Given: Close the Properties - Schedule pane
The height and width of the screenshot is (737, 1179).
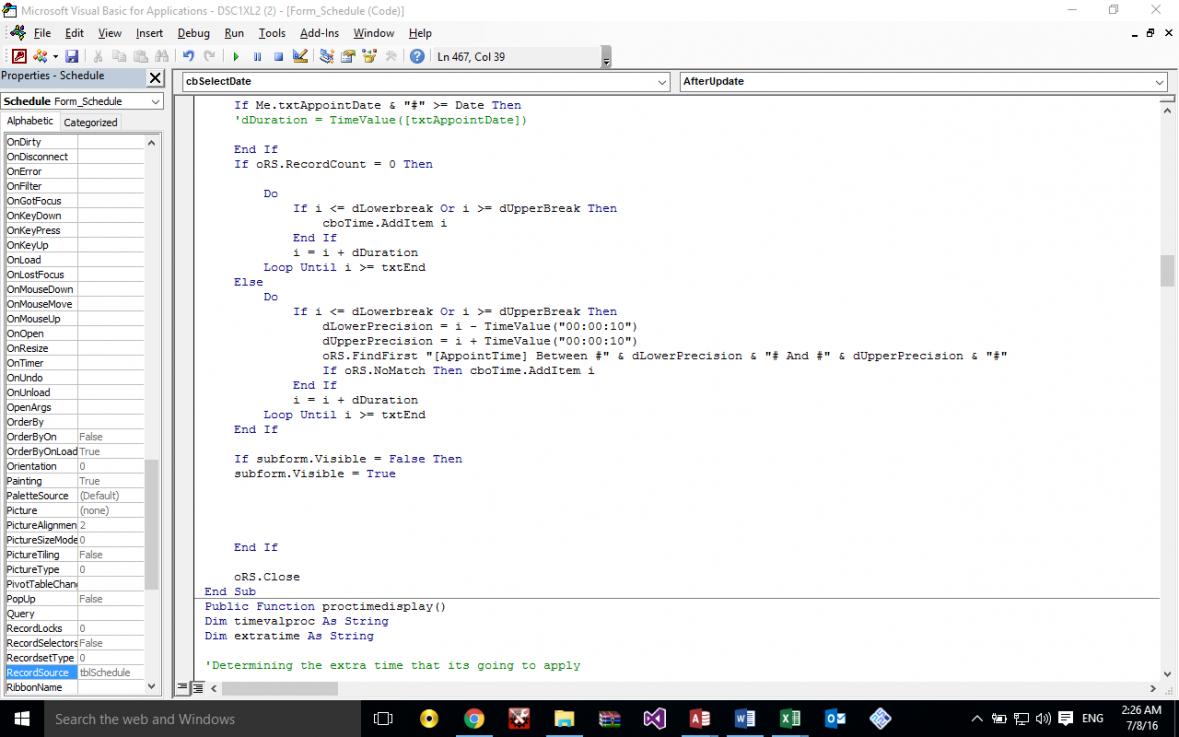Looking at the screenshot, I should [x=155, y=77].
